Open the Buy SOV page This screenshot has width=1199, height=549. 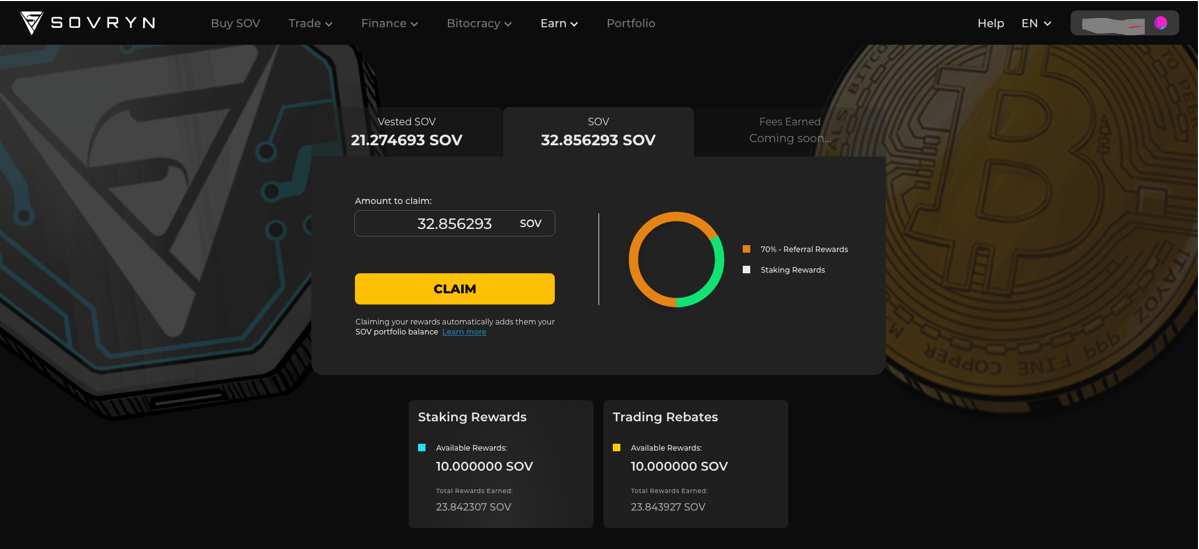tap(236, 24)
